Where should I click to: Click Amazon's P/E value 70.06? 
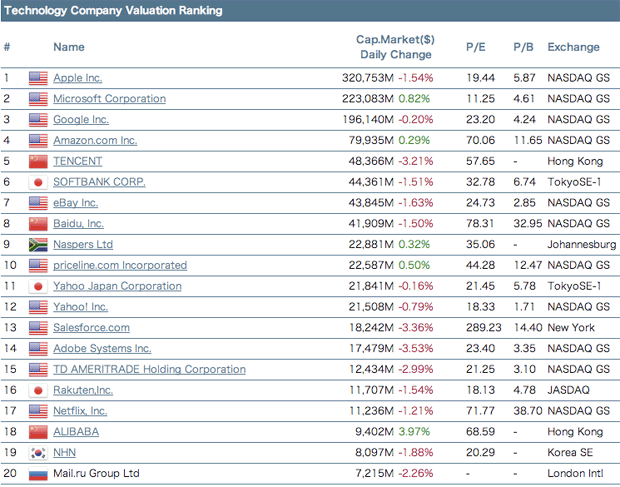tap(480, 140)
